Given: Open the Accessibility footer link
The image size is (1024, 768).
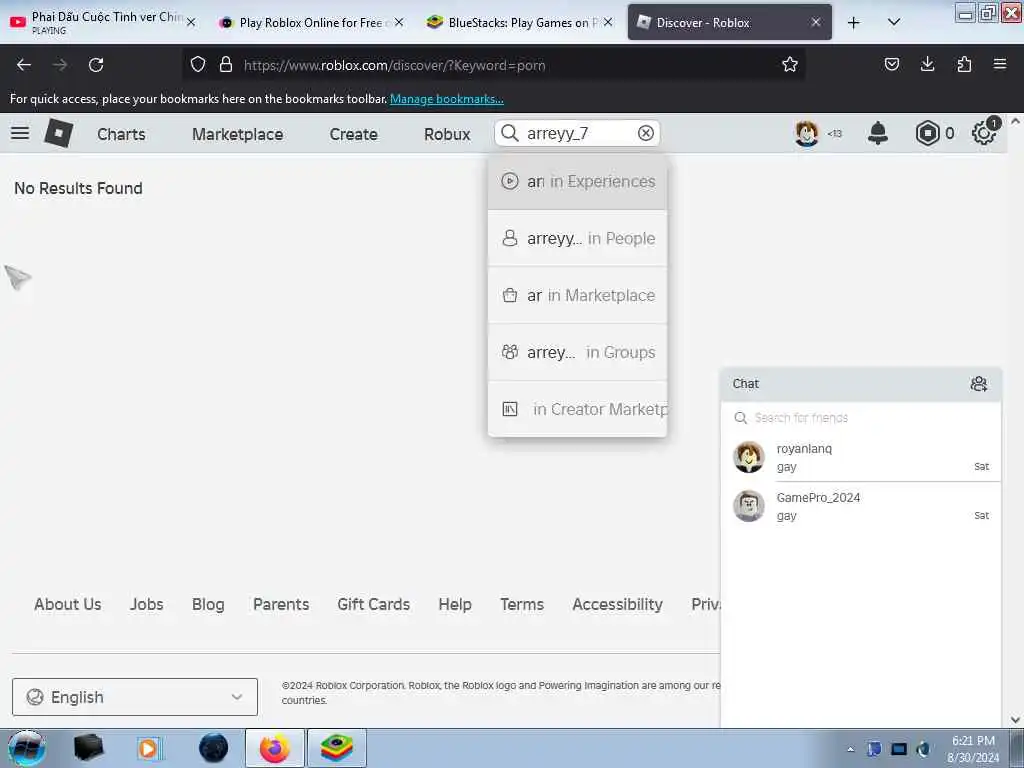Looking at the screenshot, I should click(x=618, y=604).
